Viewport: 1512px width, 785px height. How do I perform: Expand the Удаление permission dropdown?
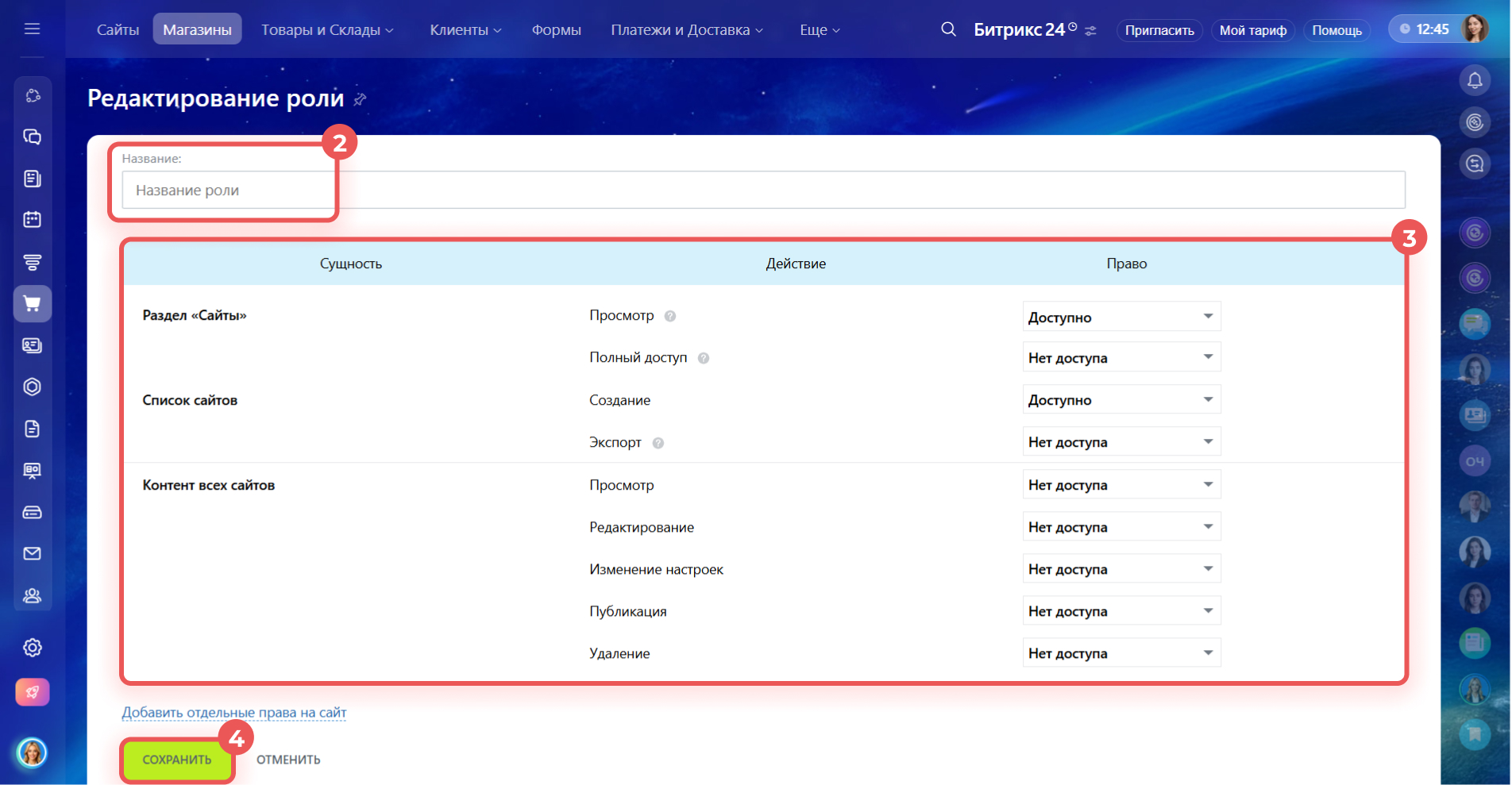pyautogui.click(x=1120, y=653)
